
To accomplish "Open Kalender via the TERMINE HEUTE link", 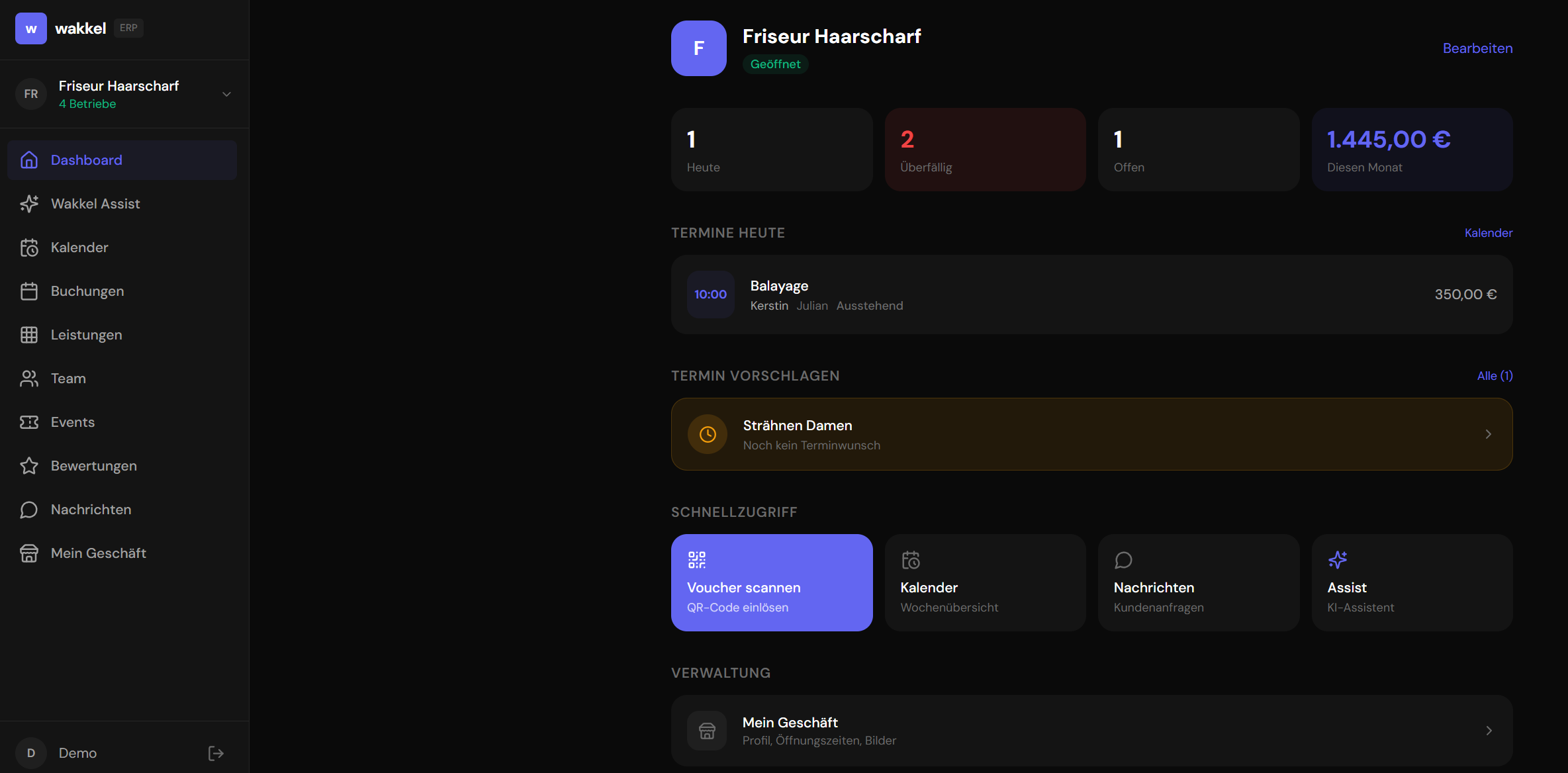I will click(x=1487, y=232).
